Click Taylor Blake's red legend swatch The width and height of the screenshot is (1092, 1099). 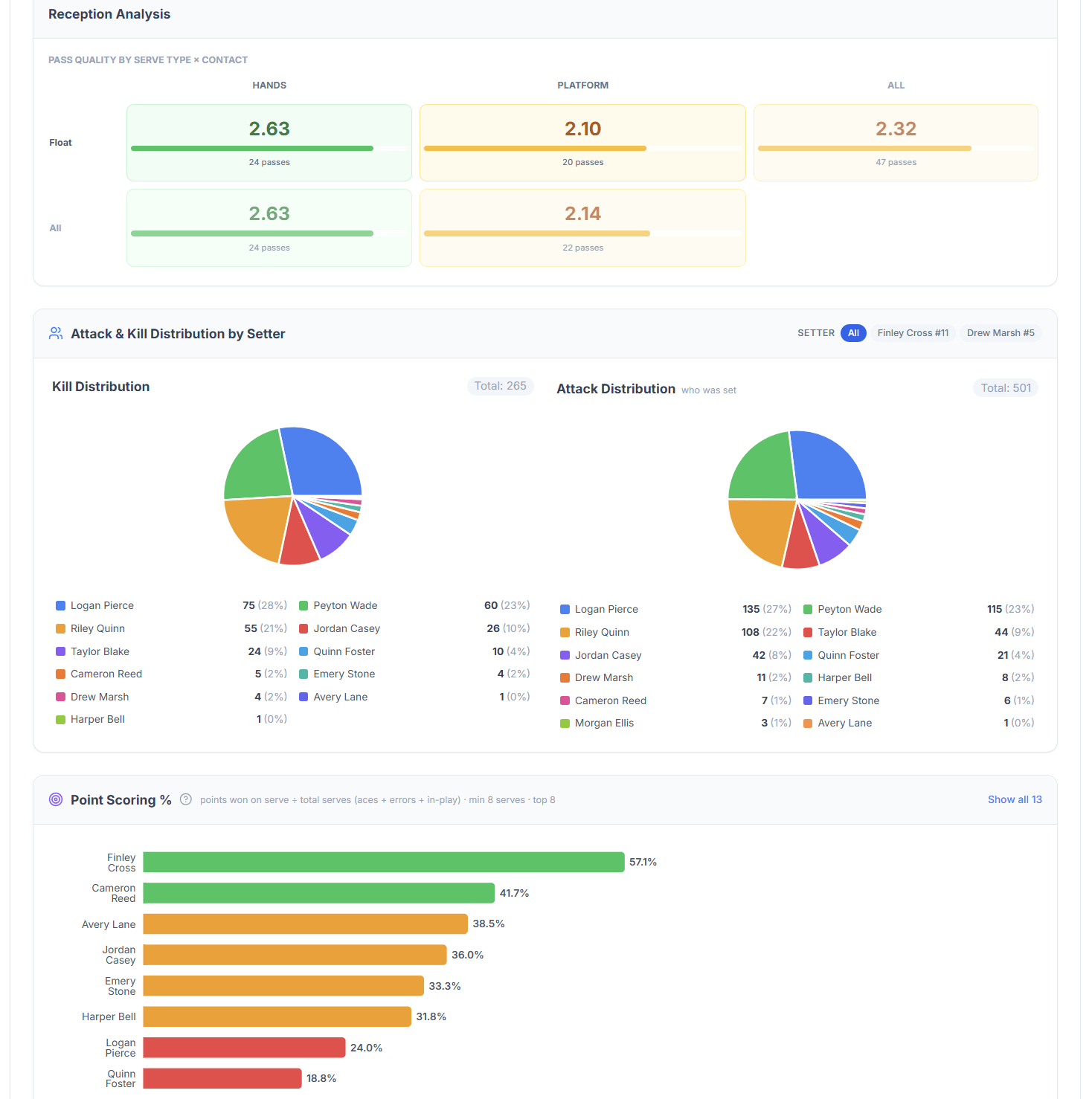[808, 632]
